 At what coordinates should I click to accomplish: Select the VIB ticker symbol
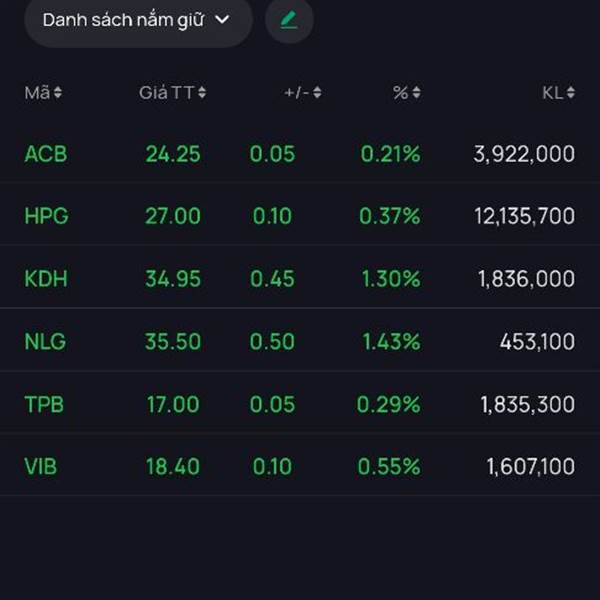tap(42, 467)
